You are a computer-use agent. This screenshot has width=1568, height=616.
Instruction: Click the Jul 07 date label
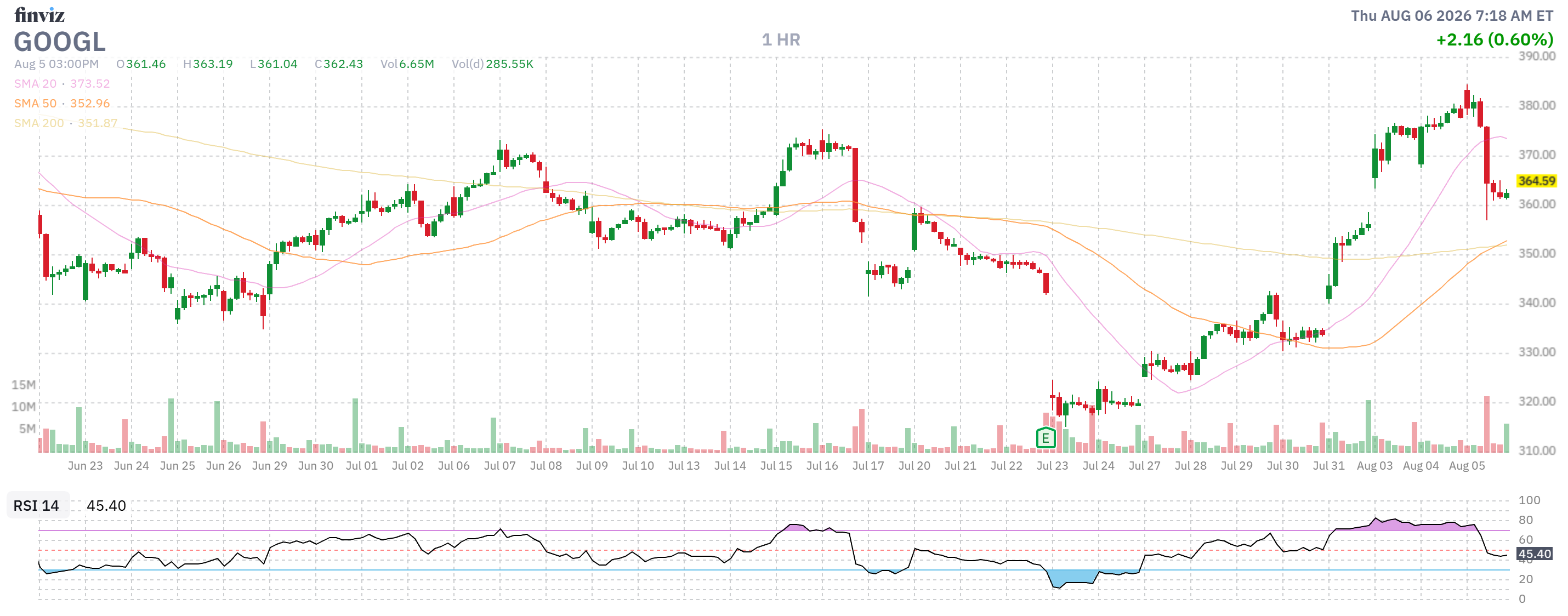pyautogui.click(x=500, y=466)
